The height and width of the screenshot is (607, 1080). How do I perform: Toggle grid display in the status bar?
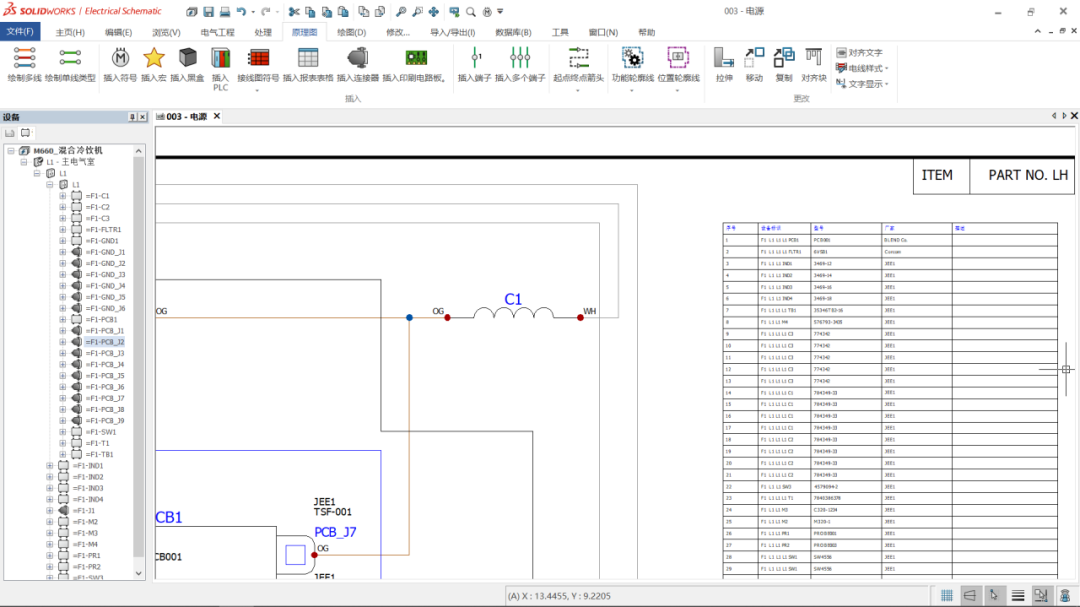947,595
